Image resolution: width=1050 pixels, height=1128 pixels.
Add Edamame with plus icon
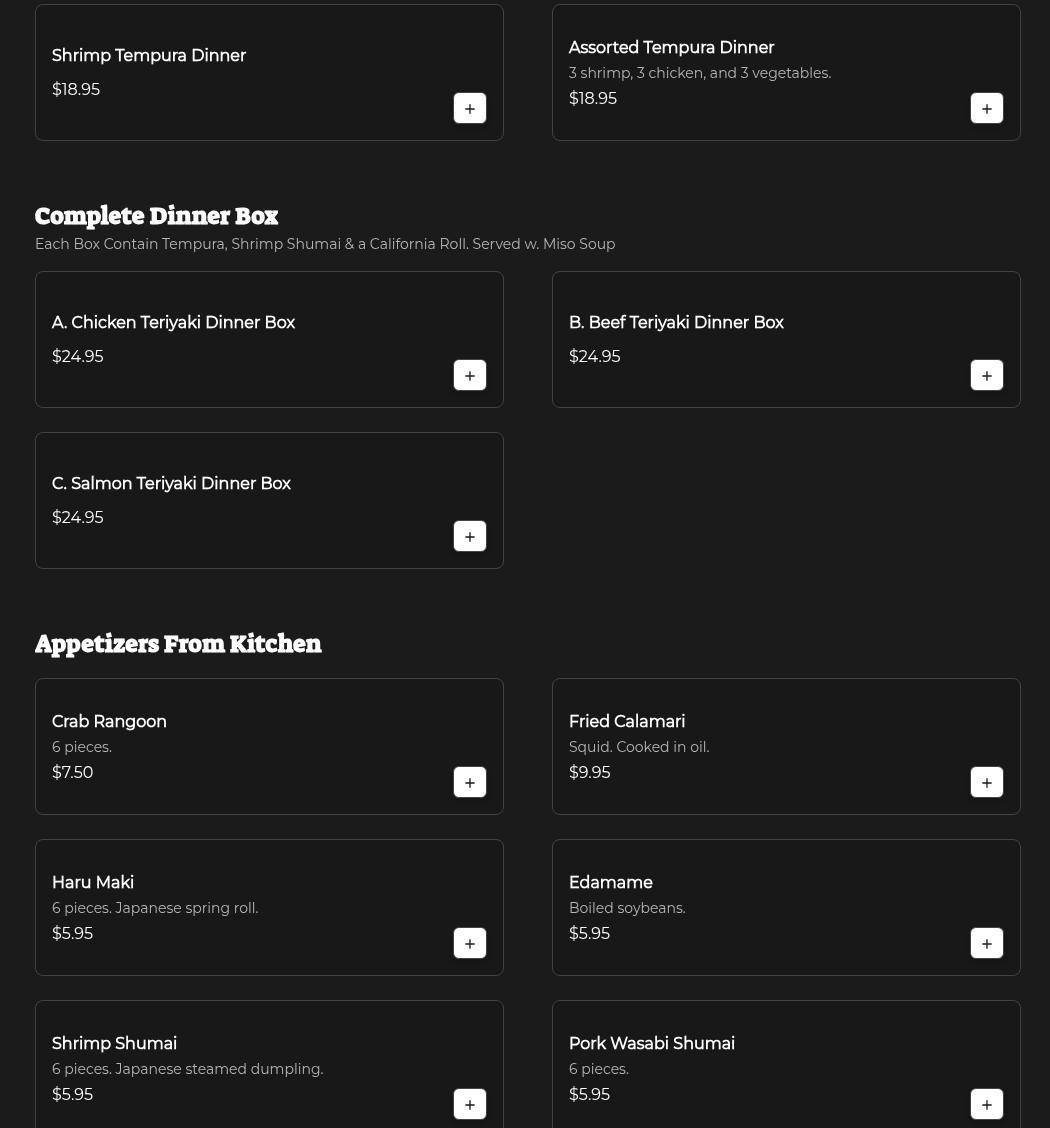tap(987, 944)
